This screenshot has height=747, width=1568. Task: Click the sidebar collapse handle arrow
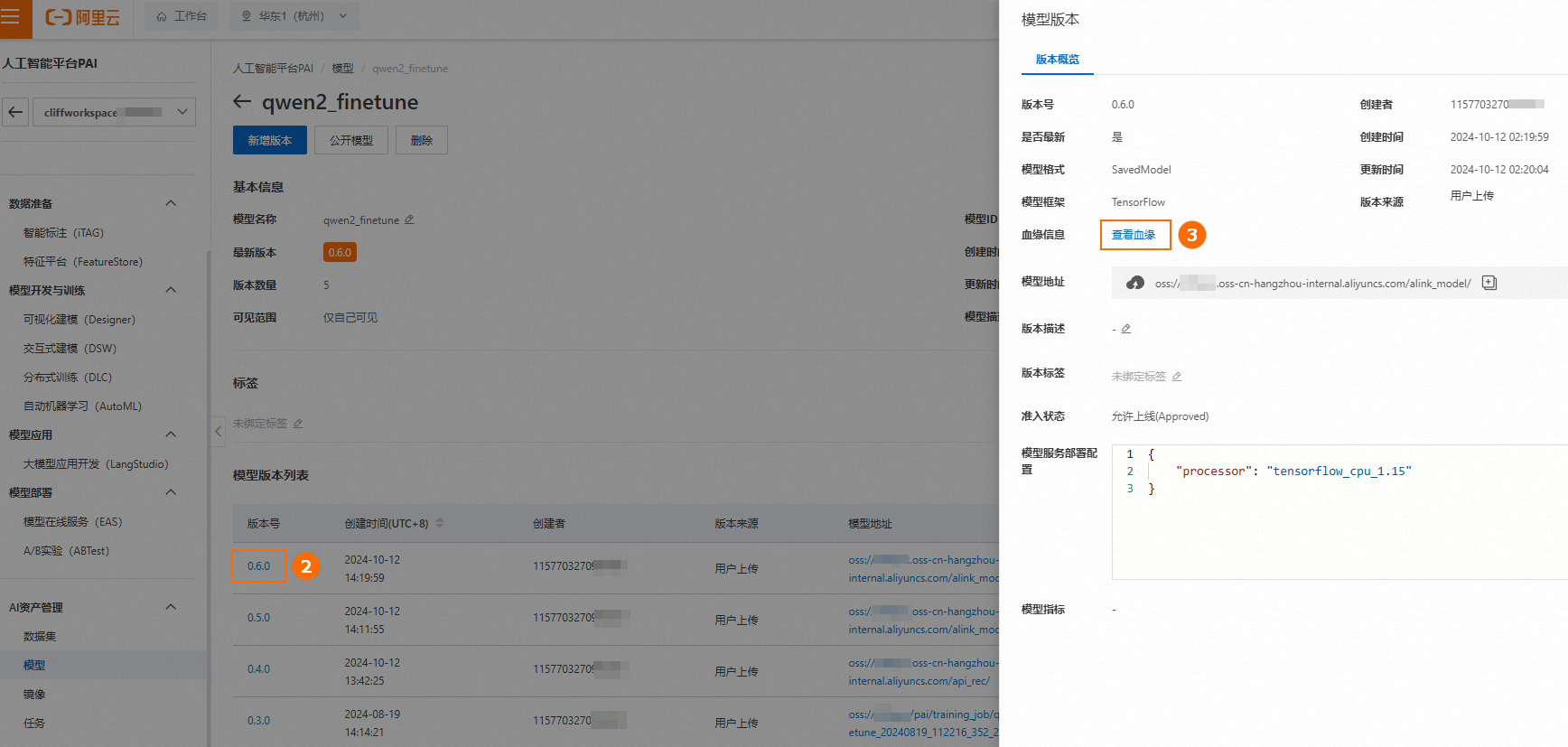tap(219, 432)
